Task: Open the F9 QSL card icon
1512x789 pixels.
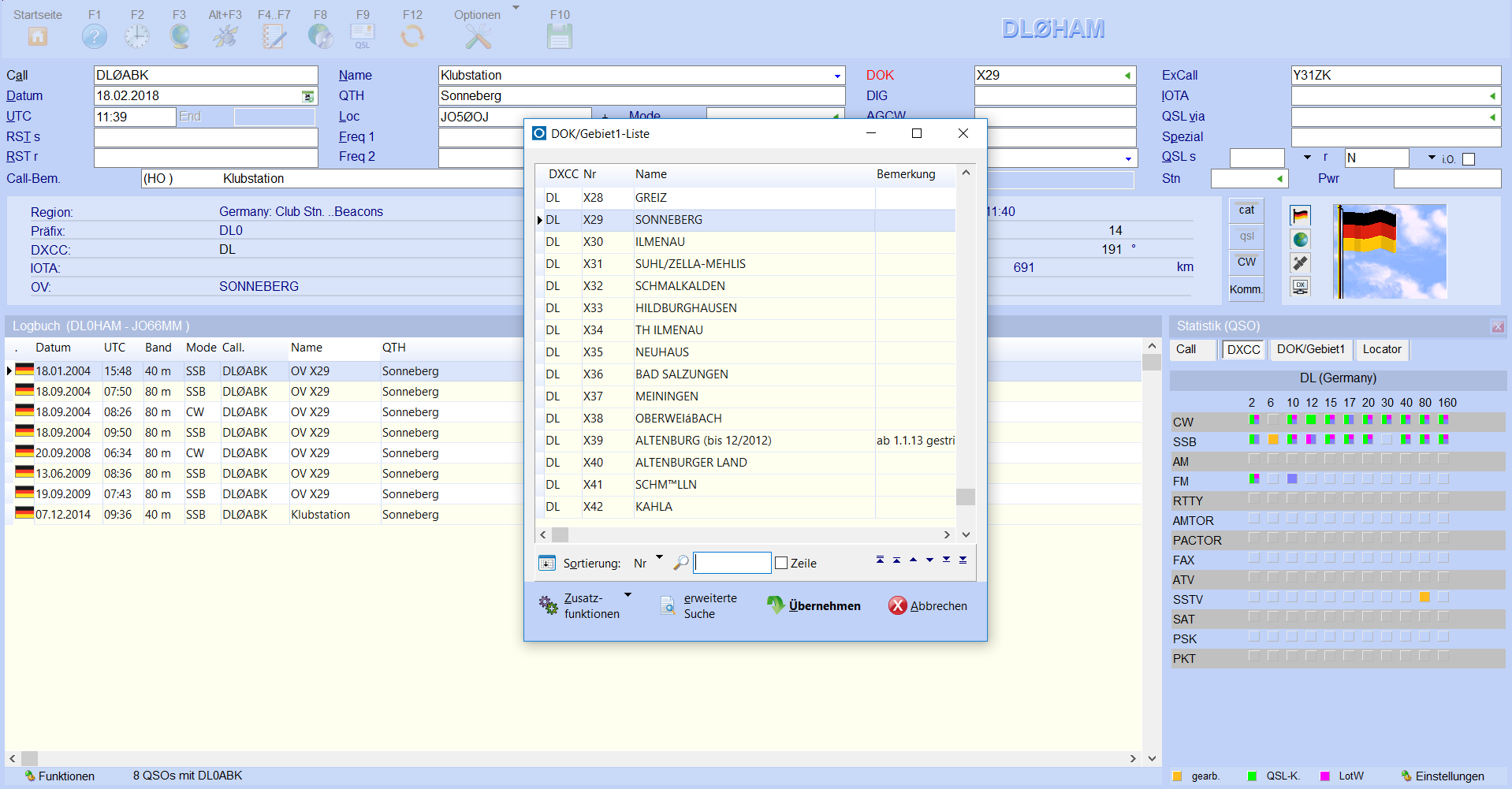Action: [x=363, y=36]
